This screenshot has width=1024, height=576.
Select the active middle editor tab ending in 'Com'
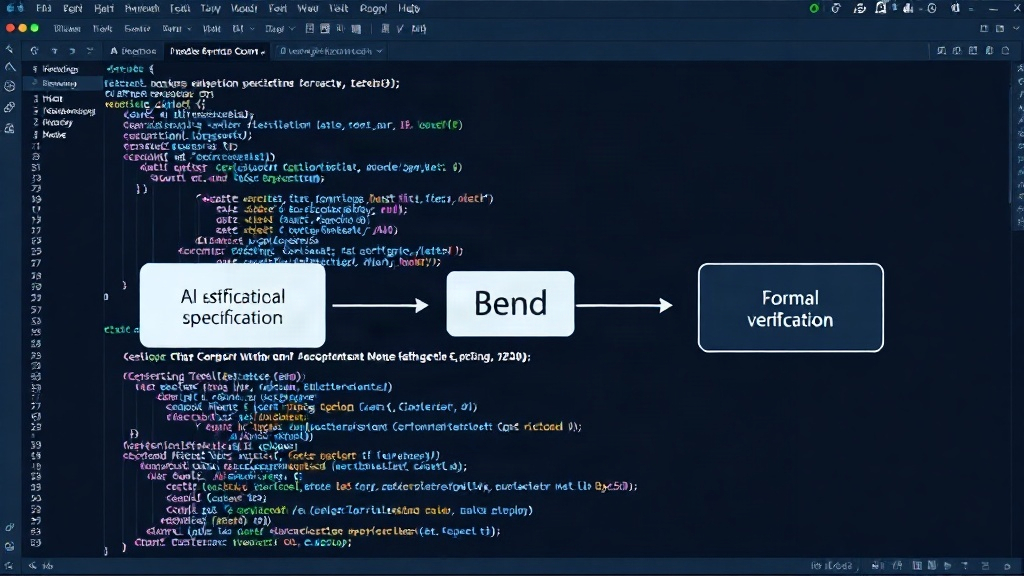click(x=217, y=51)
